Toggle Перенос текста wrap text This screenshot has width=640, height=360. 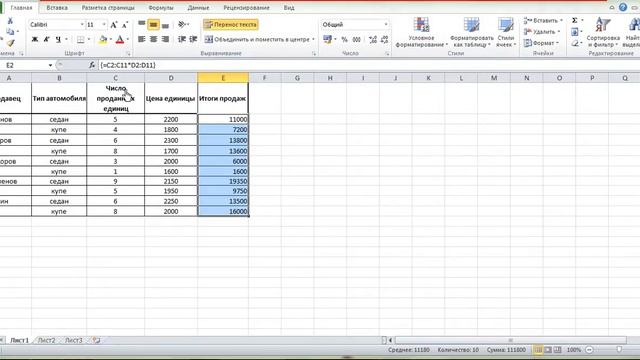coord(231,24)
